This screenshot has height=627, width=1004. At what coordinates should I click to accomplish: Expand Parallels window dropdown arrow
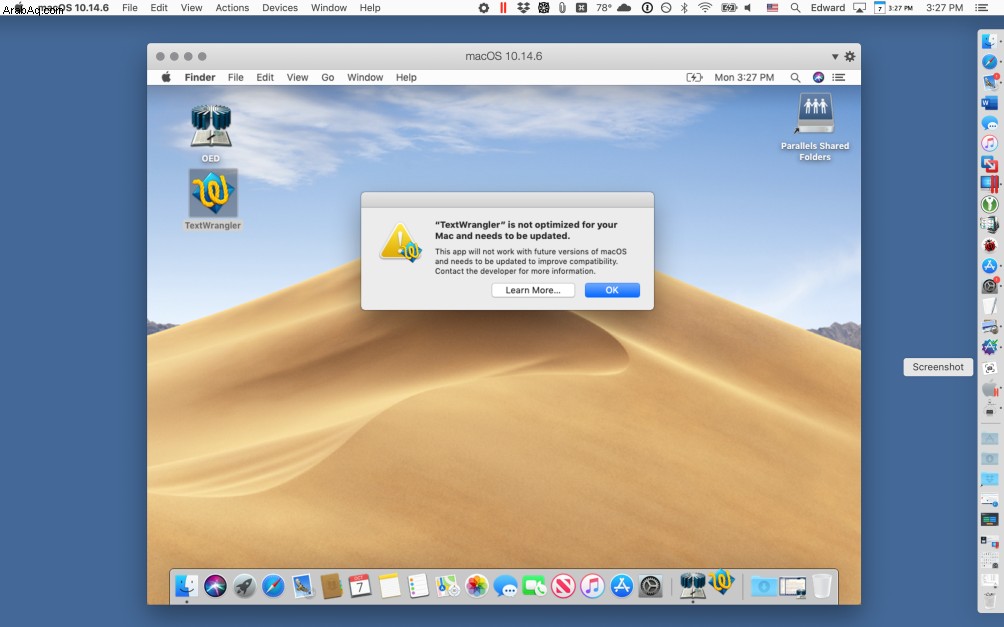[835, 56]
